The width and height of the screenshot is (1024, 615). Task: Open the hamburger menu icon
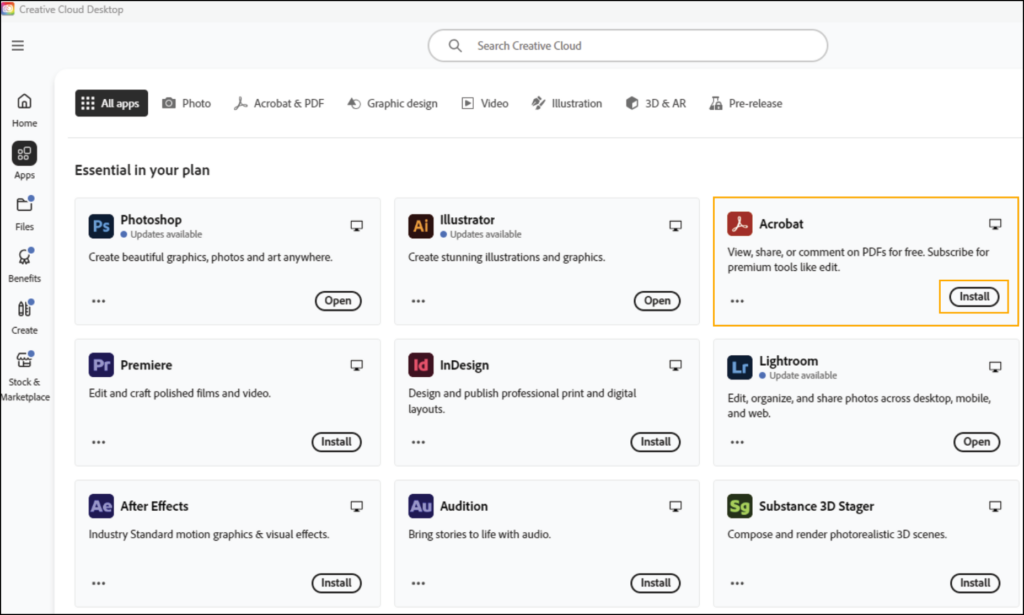click(x=18, y=45)
